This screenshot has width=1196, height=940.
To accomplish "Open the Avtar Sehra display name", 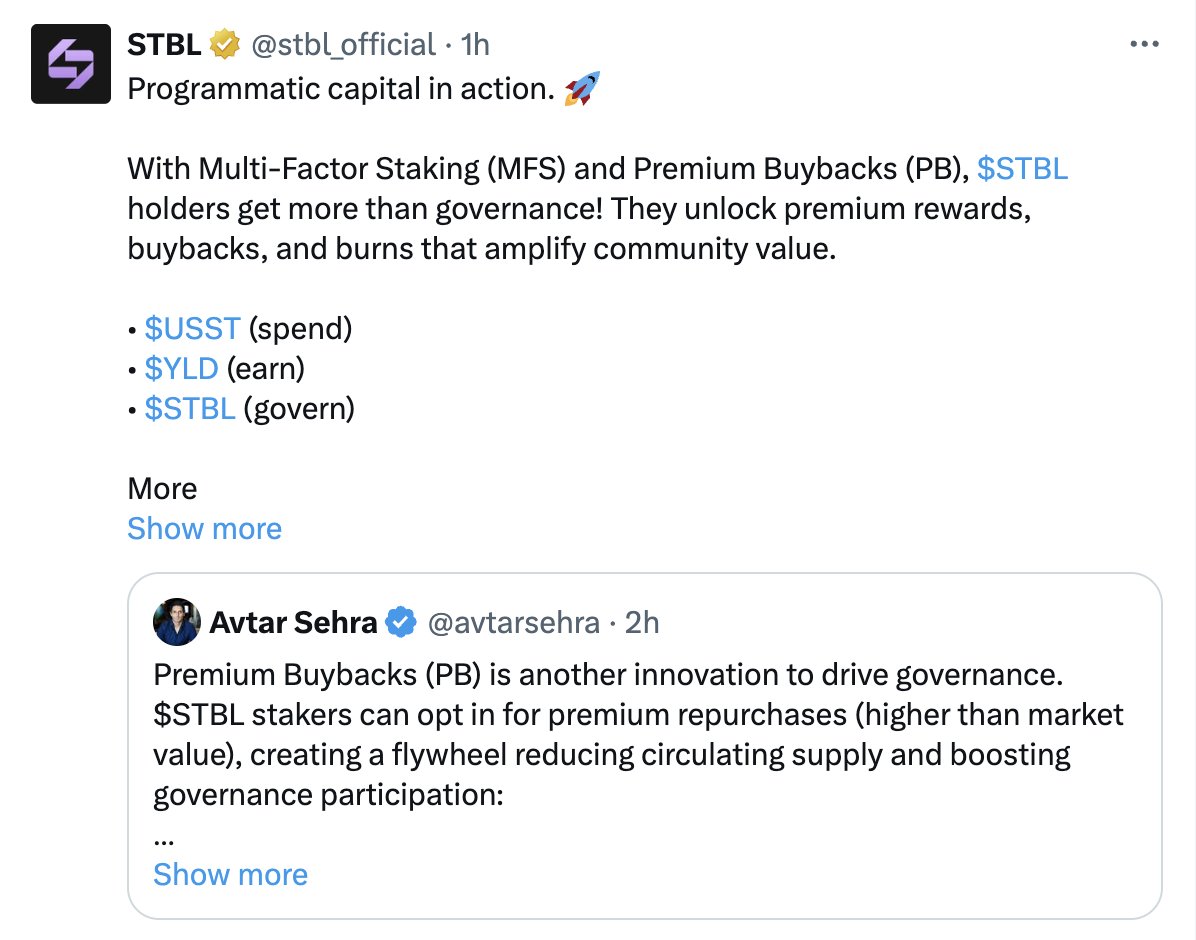I will click(293, 622).
